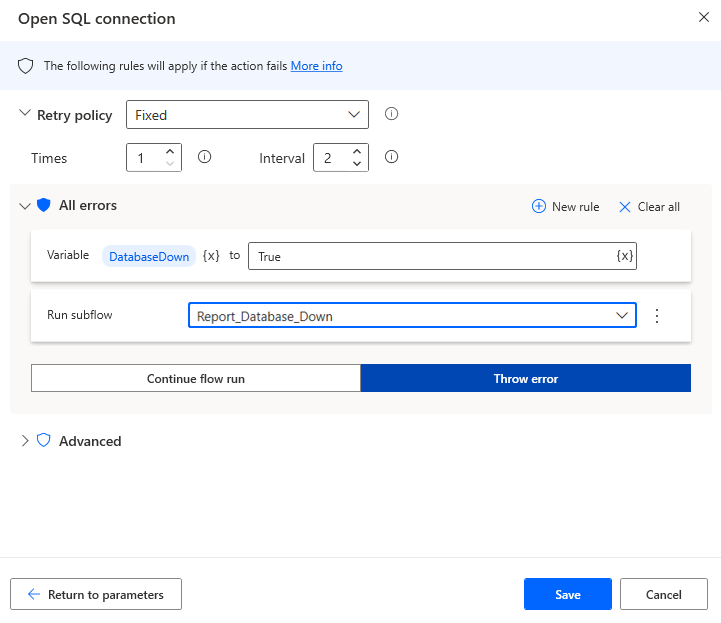
Task: Click the info icon beside Times
Action: 204,157
